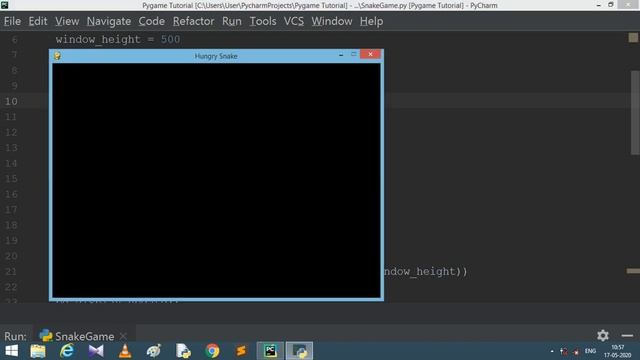640x360 pixels.
Task: Open the Windows Start menu
Action: click(11, 351)
